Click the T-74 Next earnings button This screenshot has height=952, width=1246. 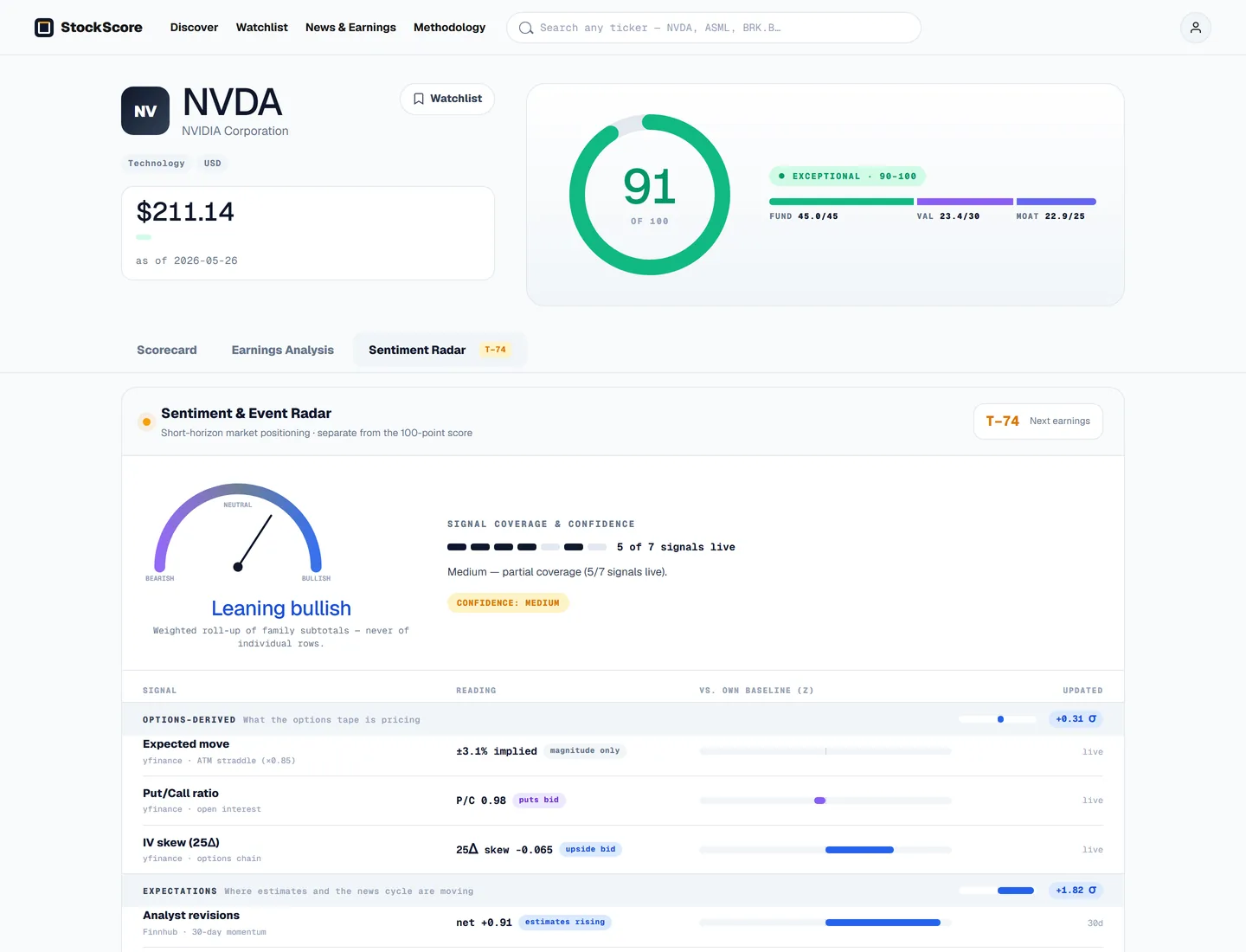tap(1038, 421)
